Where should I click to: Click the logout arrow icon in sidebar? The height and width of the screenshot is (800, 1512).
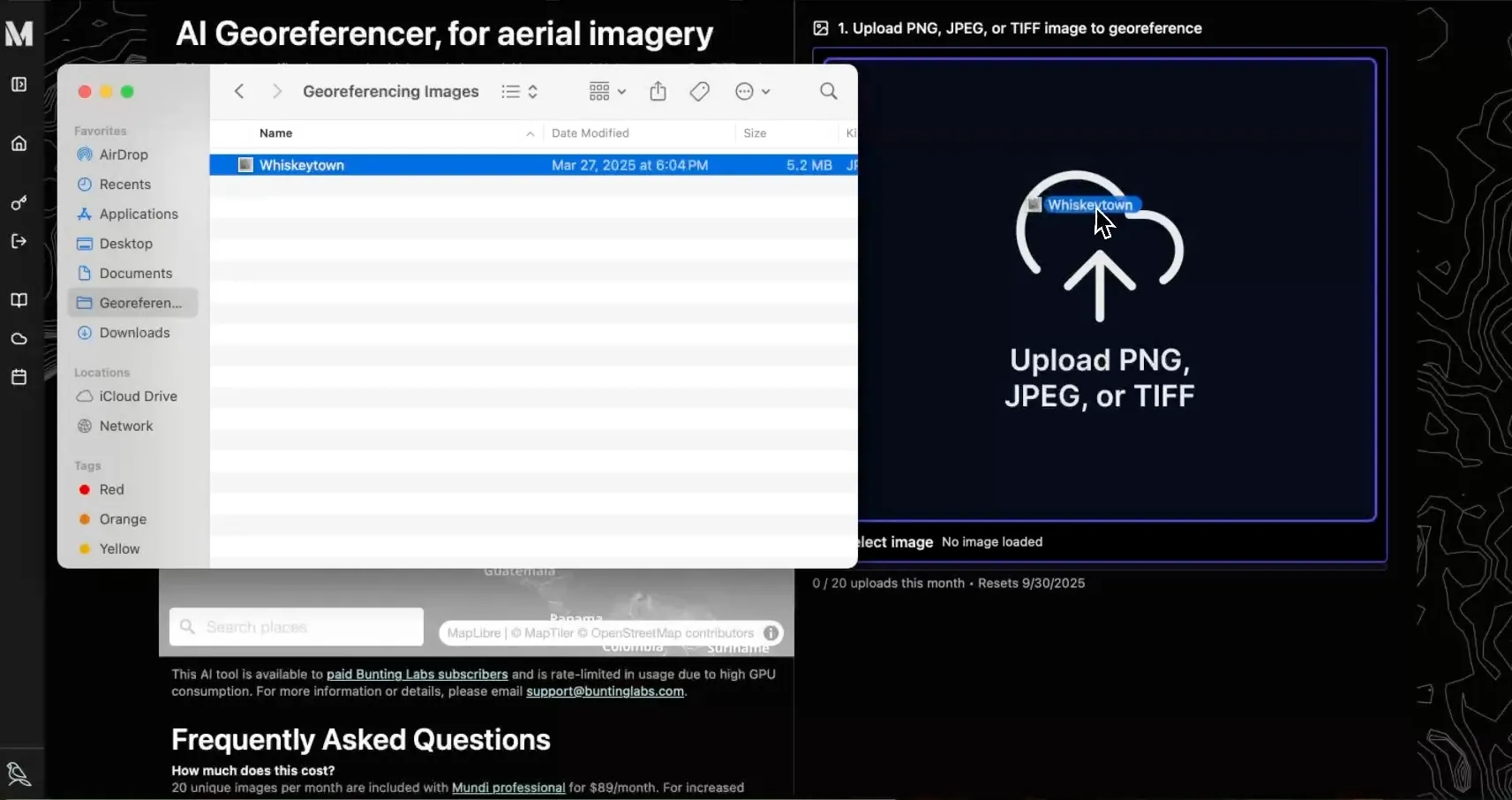coord(19,241)
